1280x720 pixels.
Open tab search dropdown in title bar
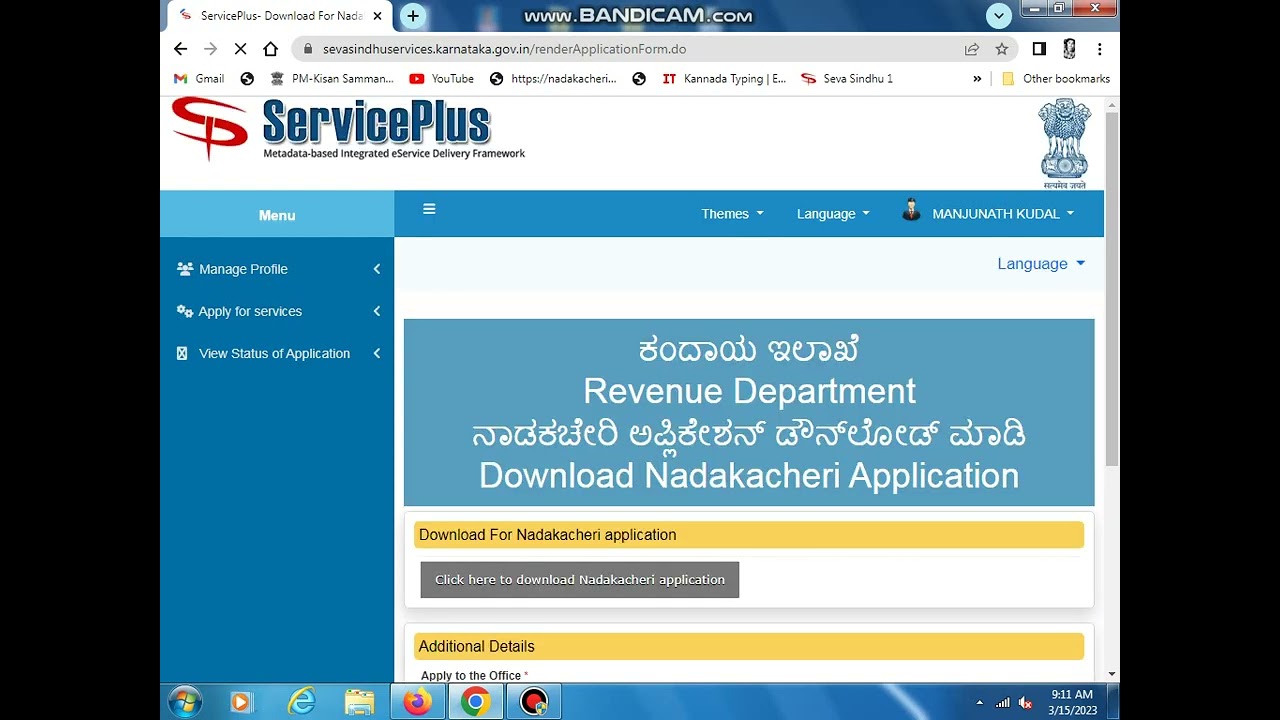(999, 15)
